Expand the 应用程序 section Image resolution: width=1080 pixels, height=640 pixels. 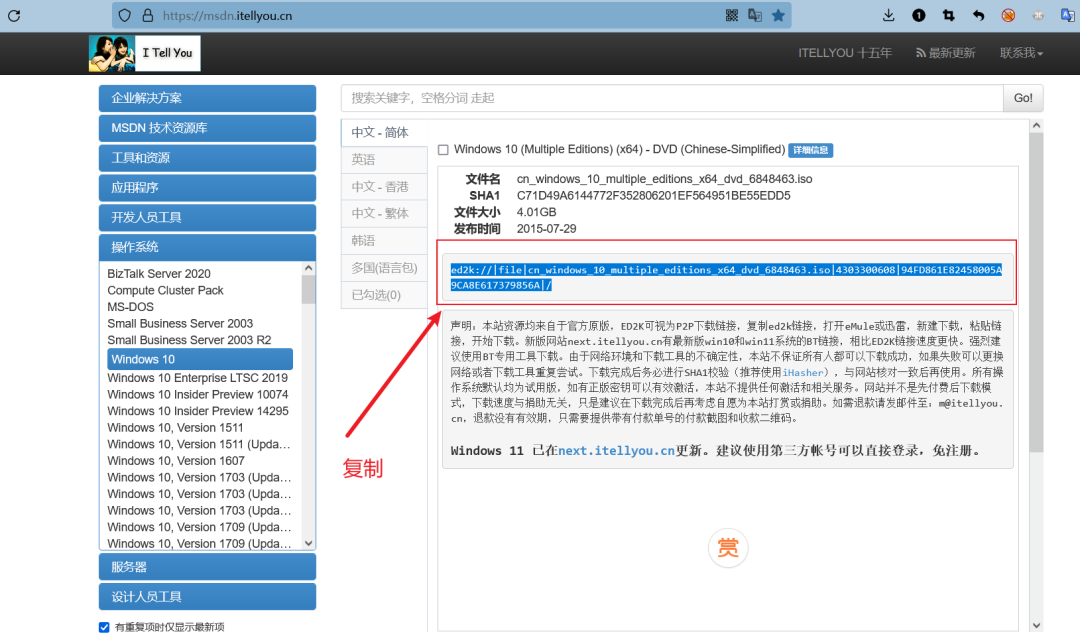(x=207, y=187)
